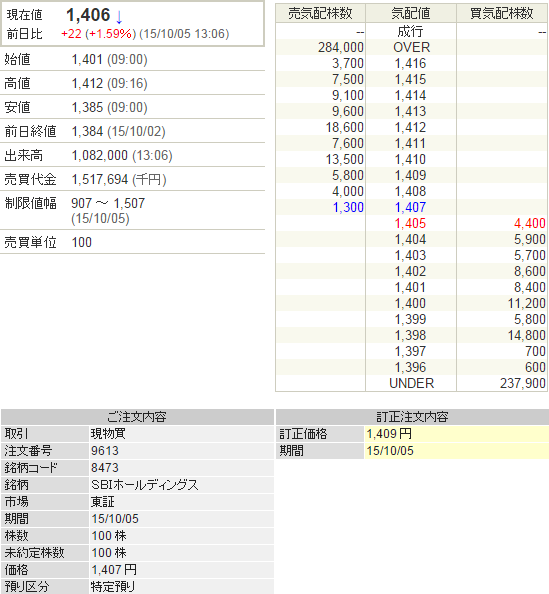
Task: Click the 訂正注文内容 section header
Action: click(412, 417)
